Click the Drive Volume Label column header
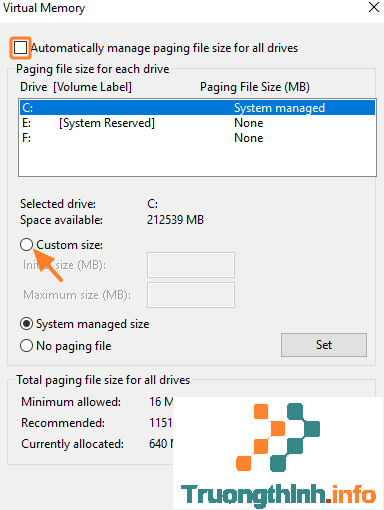This screenshot has width=384, height=510. 76,87
